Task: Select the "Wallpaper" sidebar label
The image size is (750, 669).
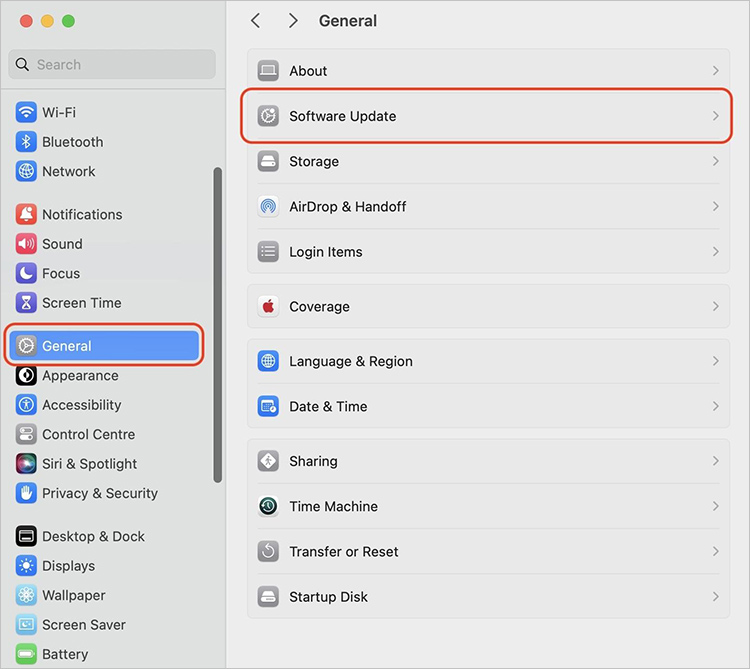Action: (x=74, y=595)
